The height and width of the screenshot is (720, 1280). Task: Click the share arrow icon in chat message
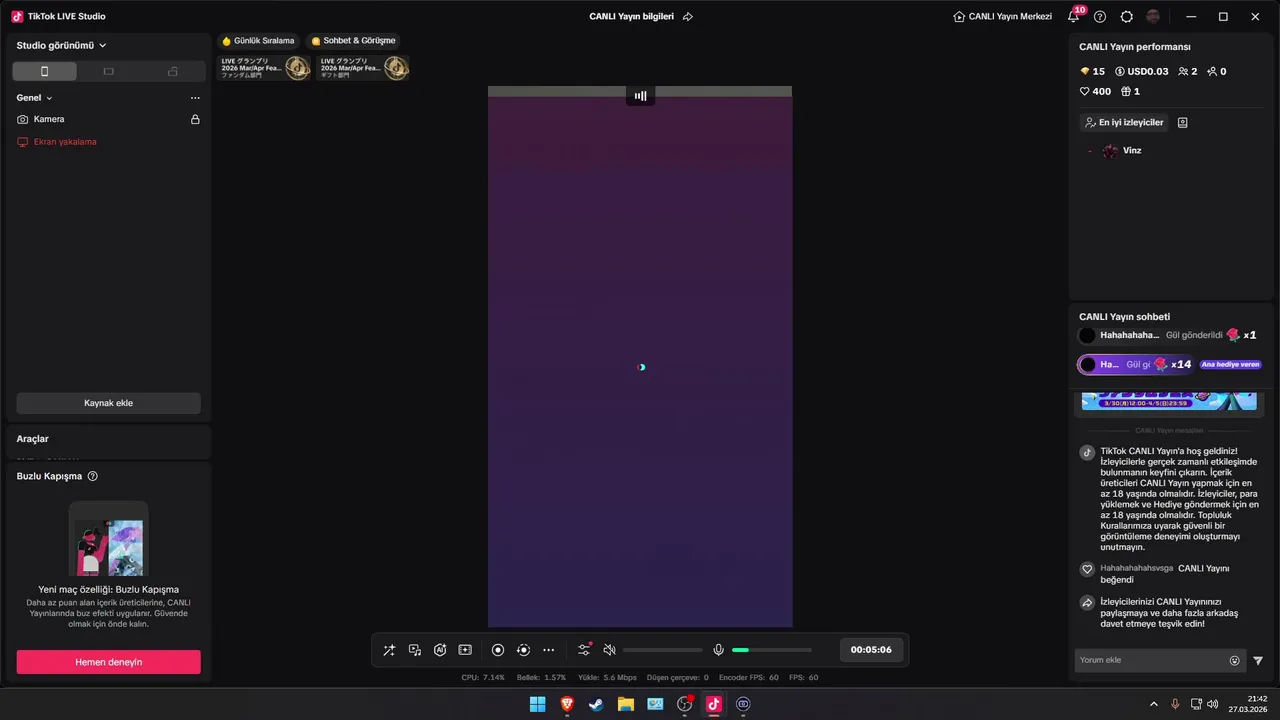[x=1087, y=603]
